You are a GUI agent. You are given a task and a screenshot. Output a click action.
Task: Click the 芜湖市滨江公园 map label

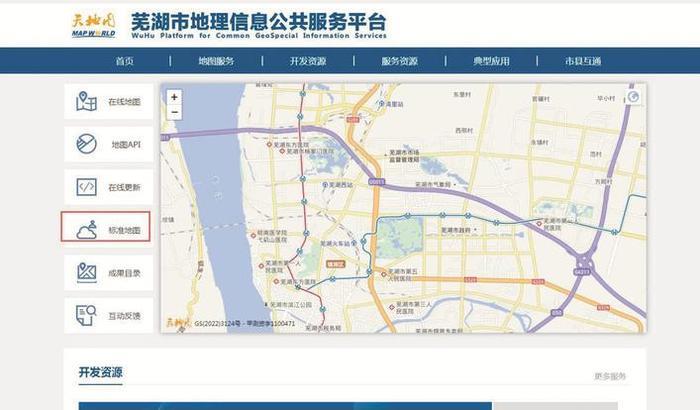[291, 305]
